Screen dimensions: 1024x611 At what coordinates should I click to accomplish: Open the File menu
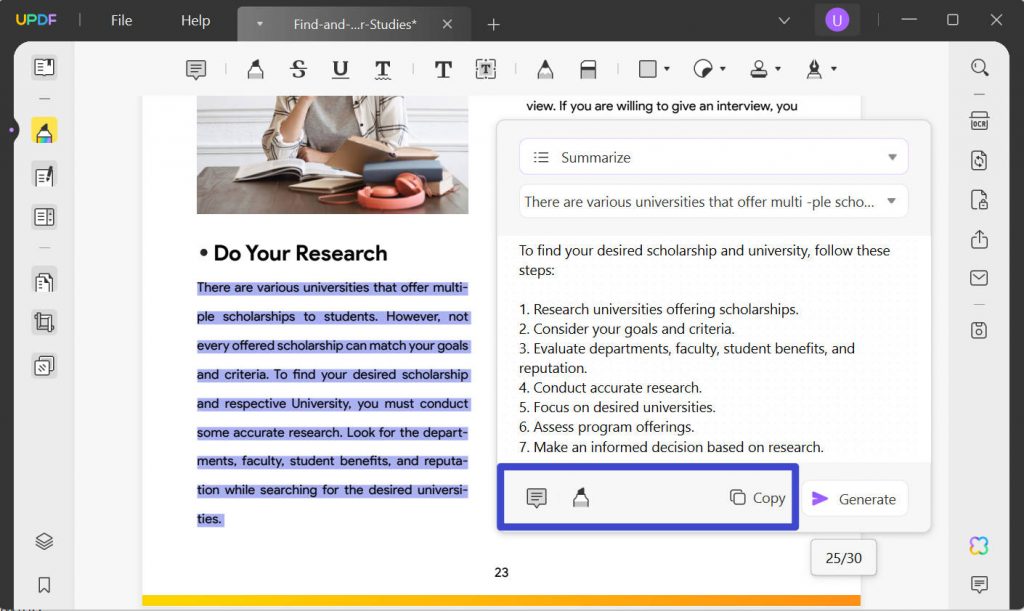pos(120,20)
